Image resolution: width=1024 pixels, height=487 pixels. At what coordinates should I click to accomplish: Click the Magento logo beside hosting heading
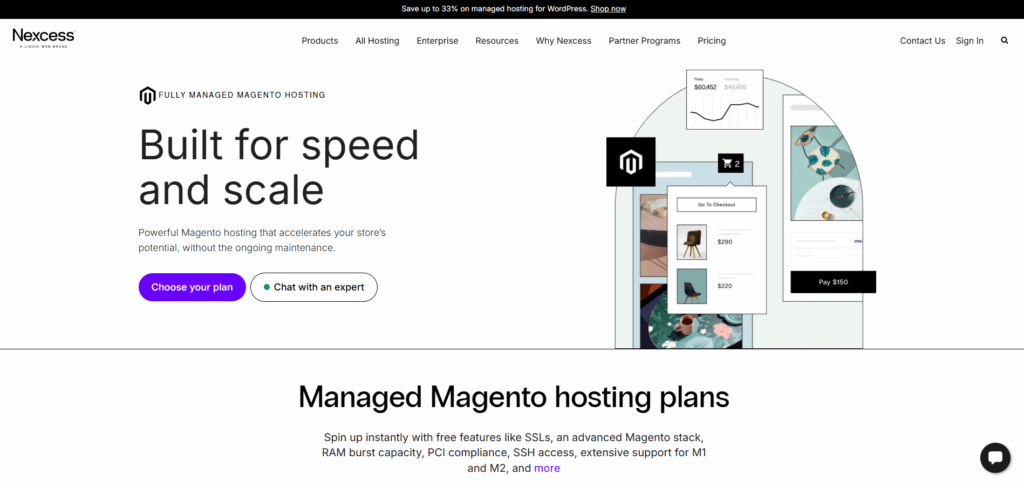point(148,95)
